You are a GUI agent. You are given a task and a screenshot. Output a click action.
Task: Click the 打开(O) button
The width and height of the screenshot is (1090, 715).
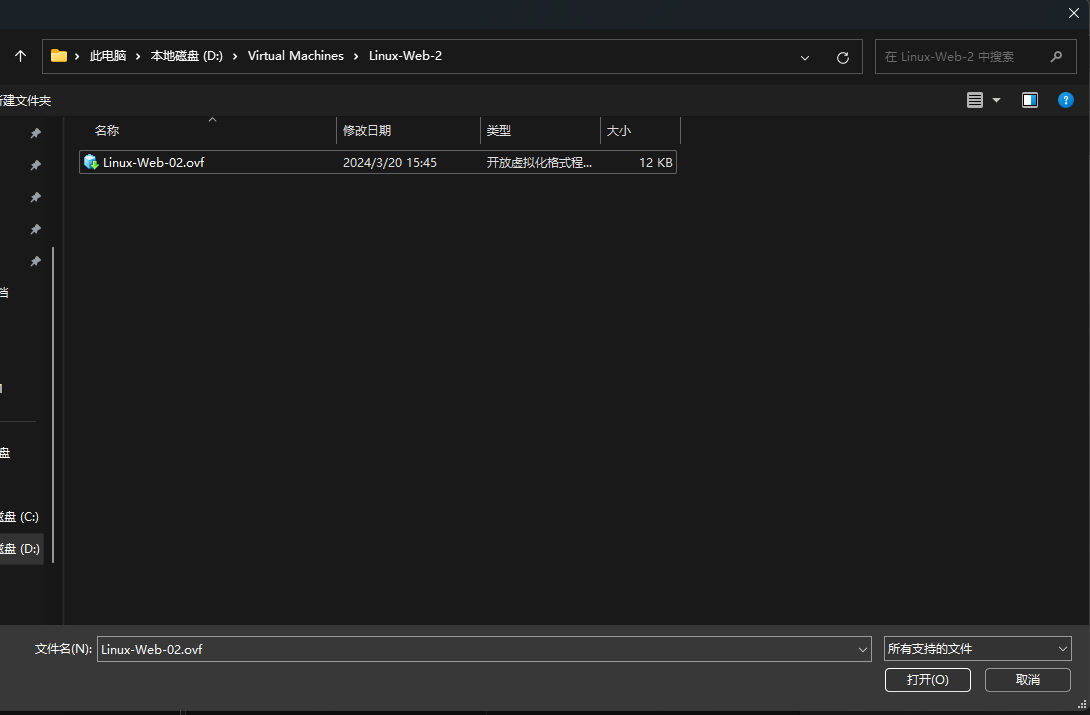click(x=926, y=680)
